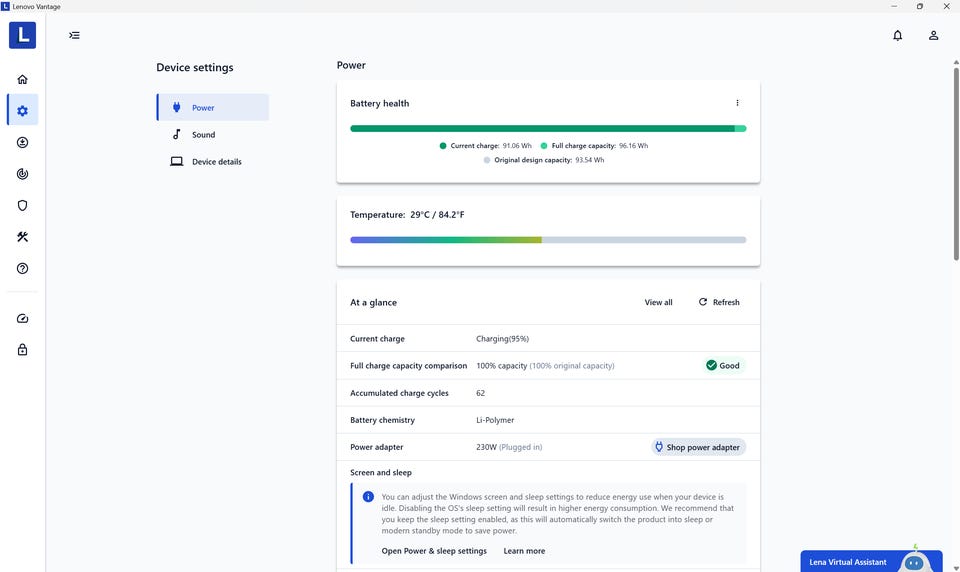
Task: Open Device settings gear icon
Action: tap(22, 111)
